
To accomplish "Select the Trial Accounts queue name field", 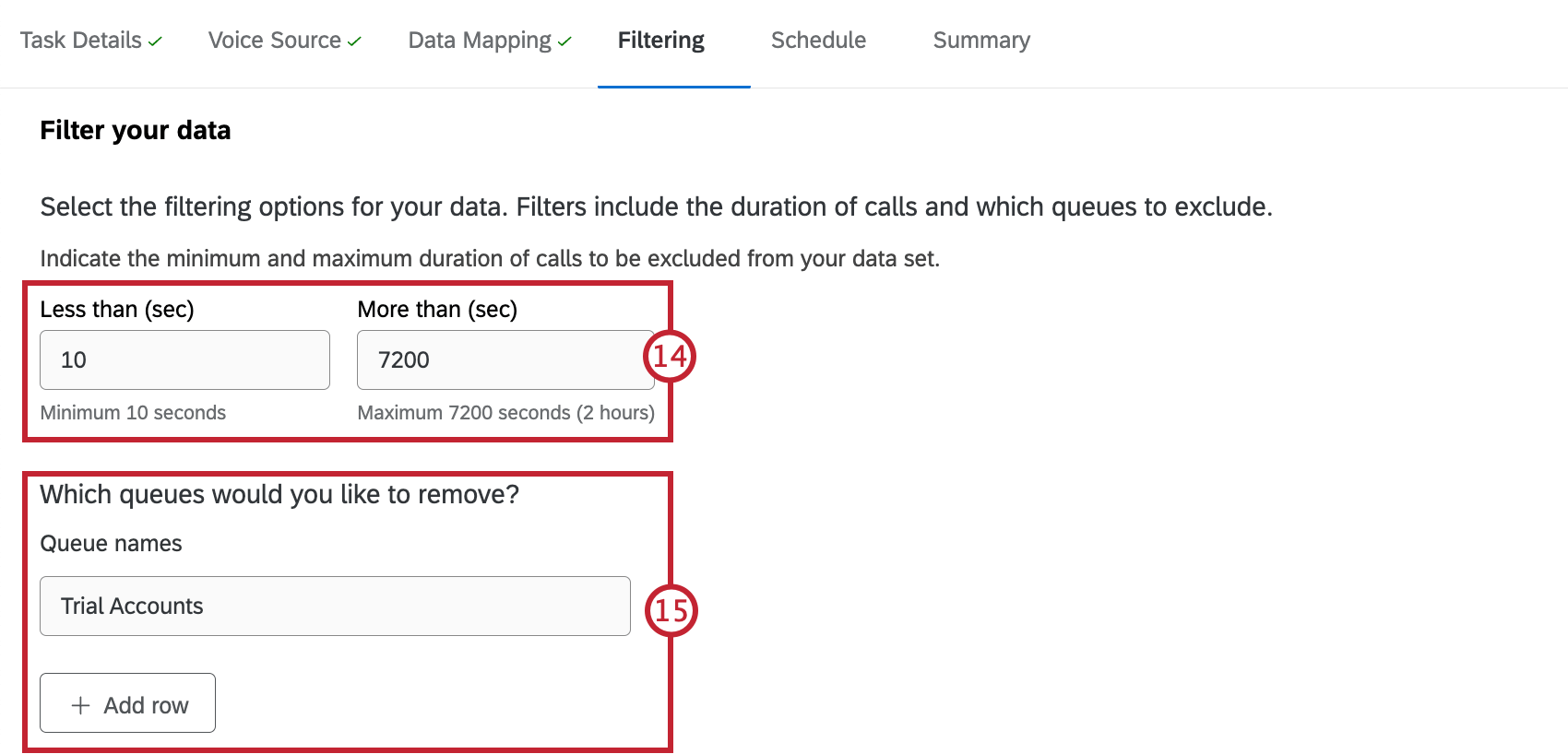I will (x=335, y=606).
